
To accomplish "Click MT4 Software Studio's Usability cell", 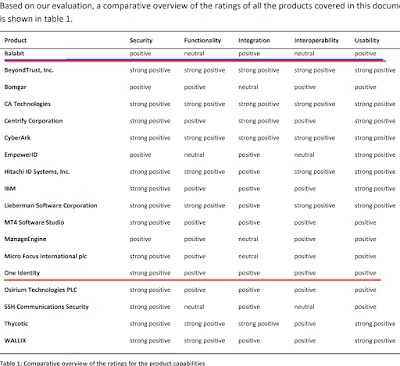I will (x=365, y=222).
